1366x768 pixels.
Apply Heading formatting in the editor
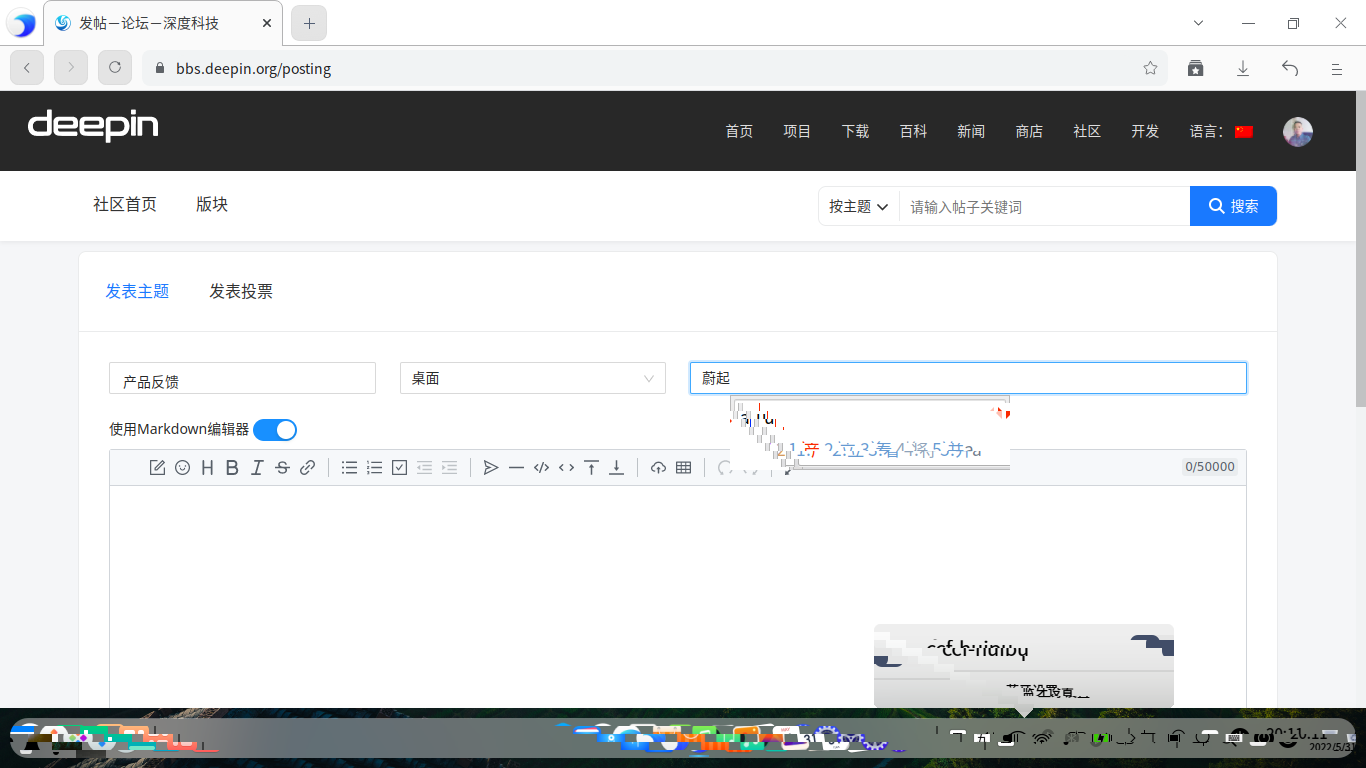[x=207, y=467]
